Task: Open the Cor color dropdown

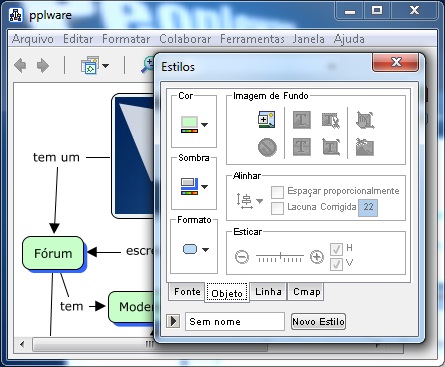Action: coord(194,125)
